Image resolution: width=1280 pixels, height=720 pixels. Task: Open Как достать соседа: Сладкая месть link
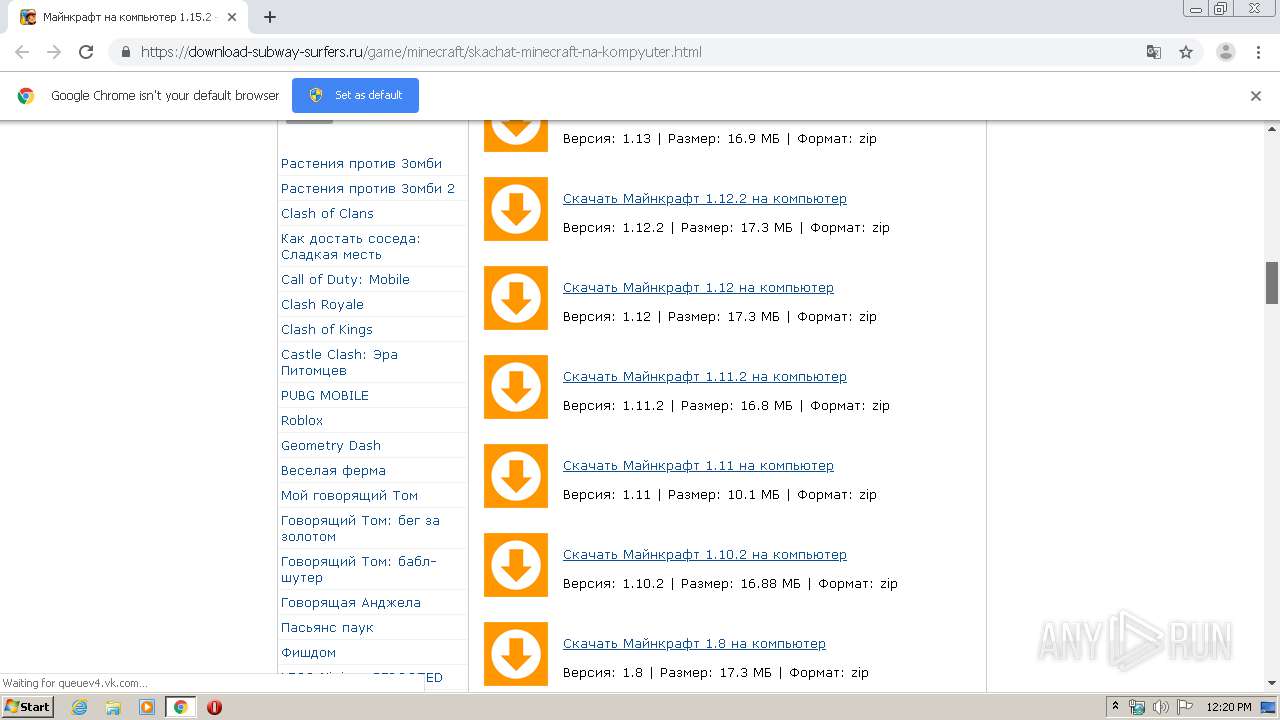click(x=351, y=246)
